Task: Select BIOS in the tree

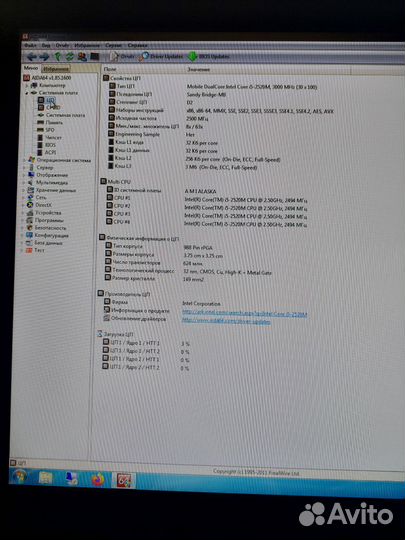Action: 47,145
